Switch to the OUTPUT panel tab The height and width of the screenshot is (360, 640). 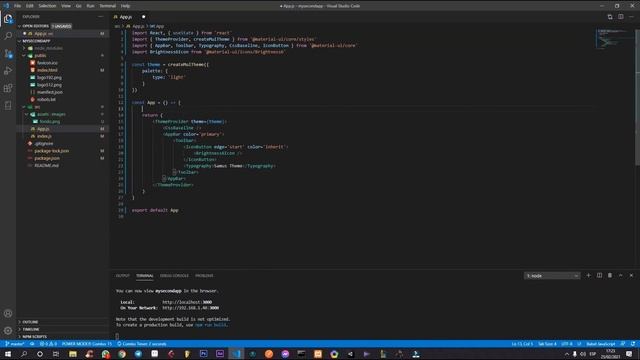click(122, 276)
